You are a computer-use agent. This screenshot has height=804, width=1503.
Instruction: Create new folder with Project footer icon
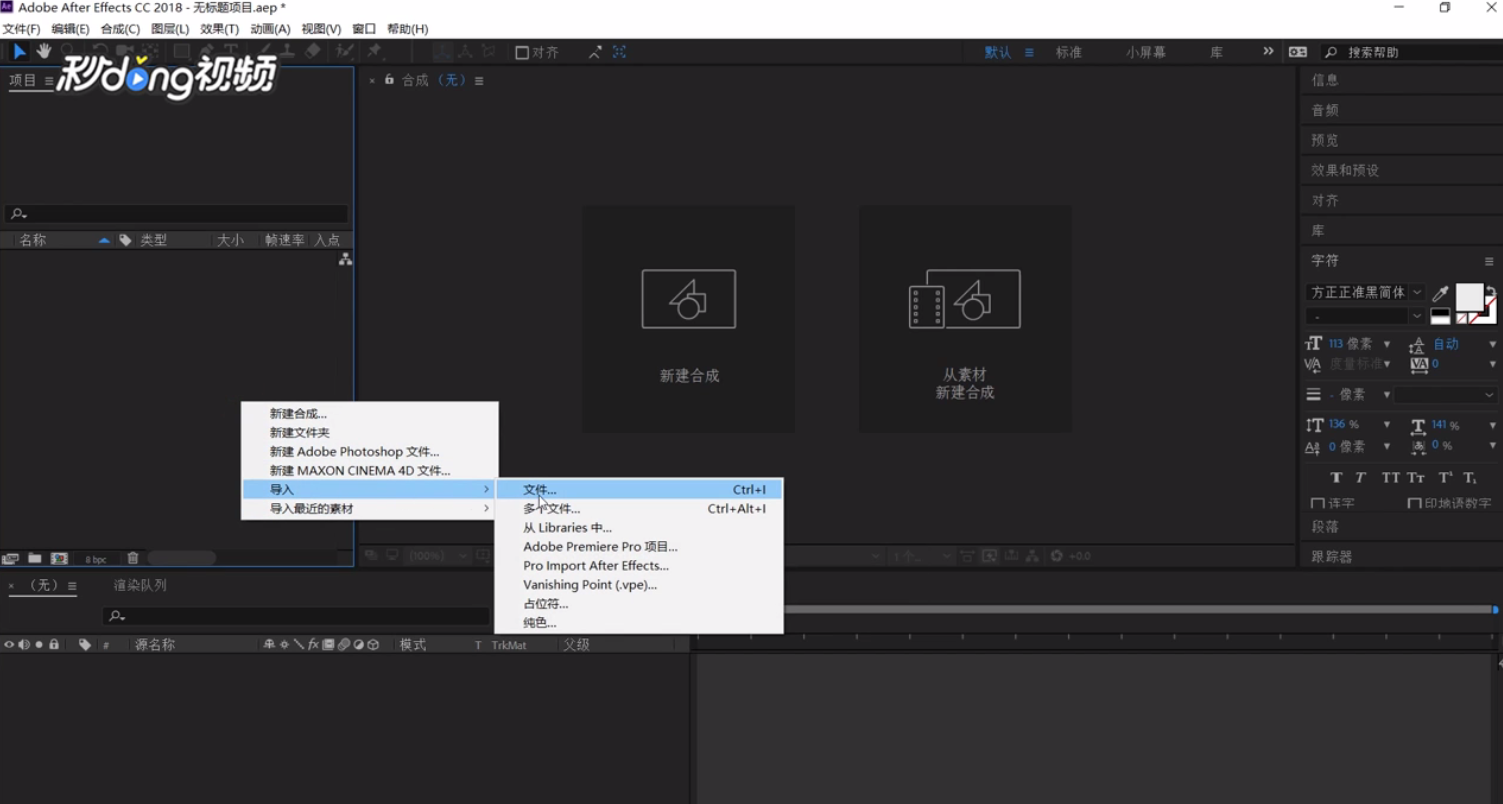[x=35, y=558]
